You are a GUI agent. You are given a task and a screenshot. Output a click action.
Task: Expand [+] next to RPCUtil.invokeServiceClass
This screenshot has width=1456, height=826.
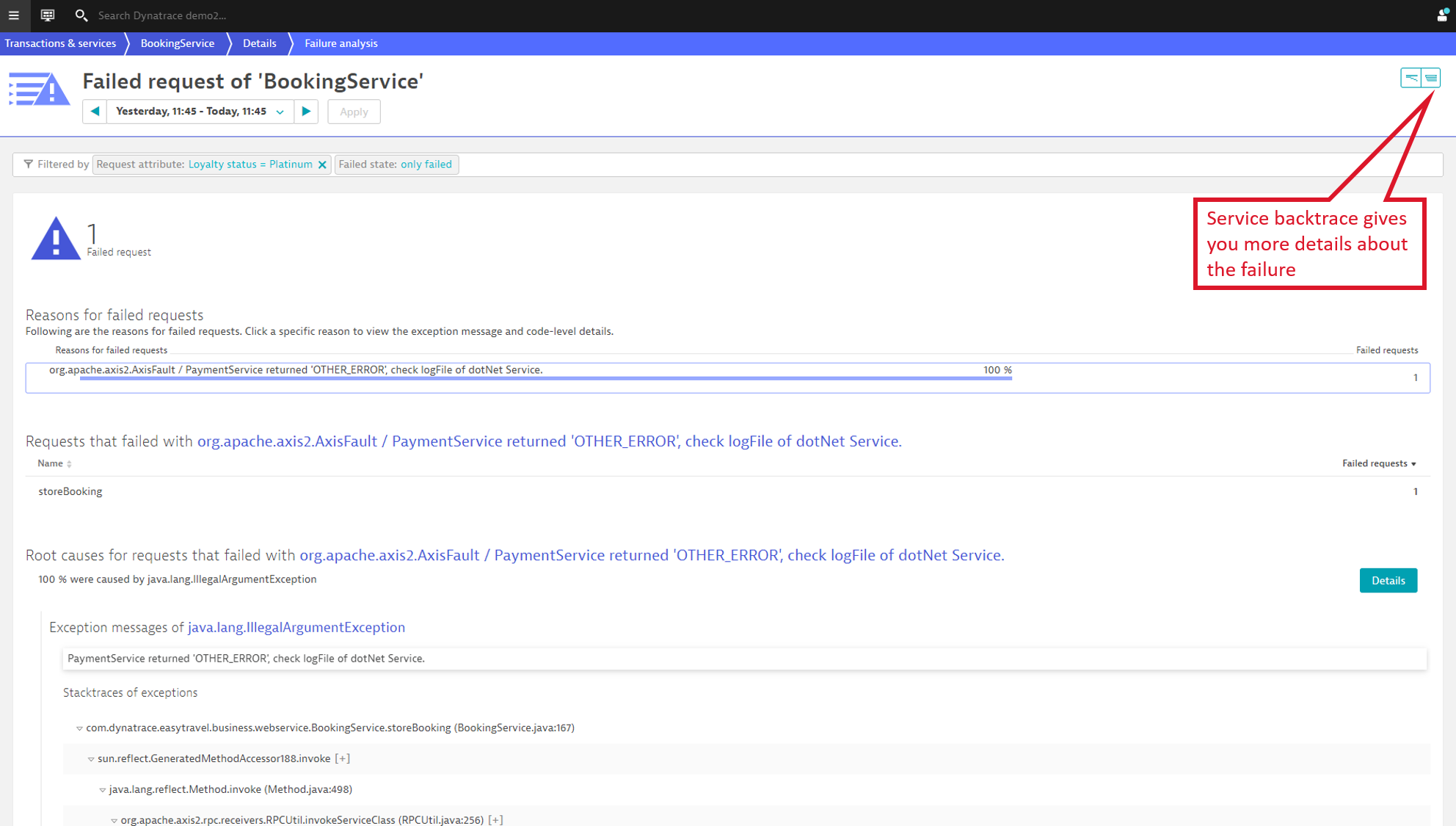tap(496, 819)
